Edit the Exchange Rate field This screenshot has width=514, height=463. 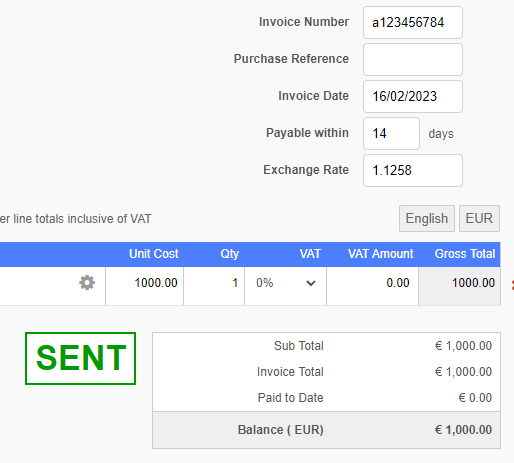point(413,170)
